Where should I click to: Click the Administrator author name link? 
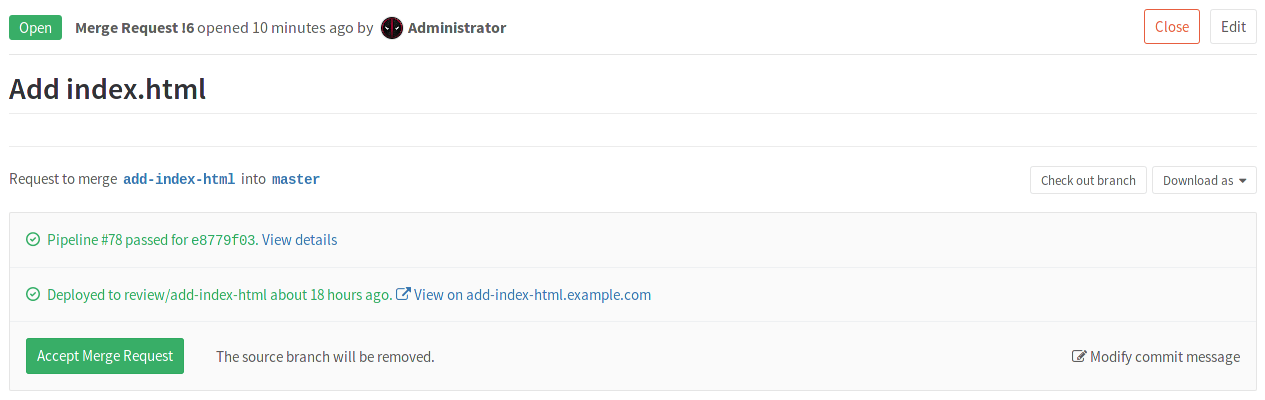click(457, 28)
